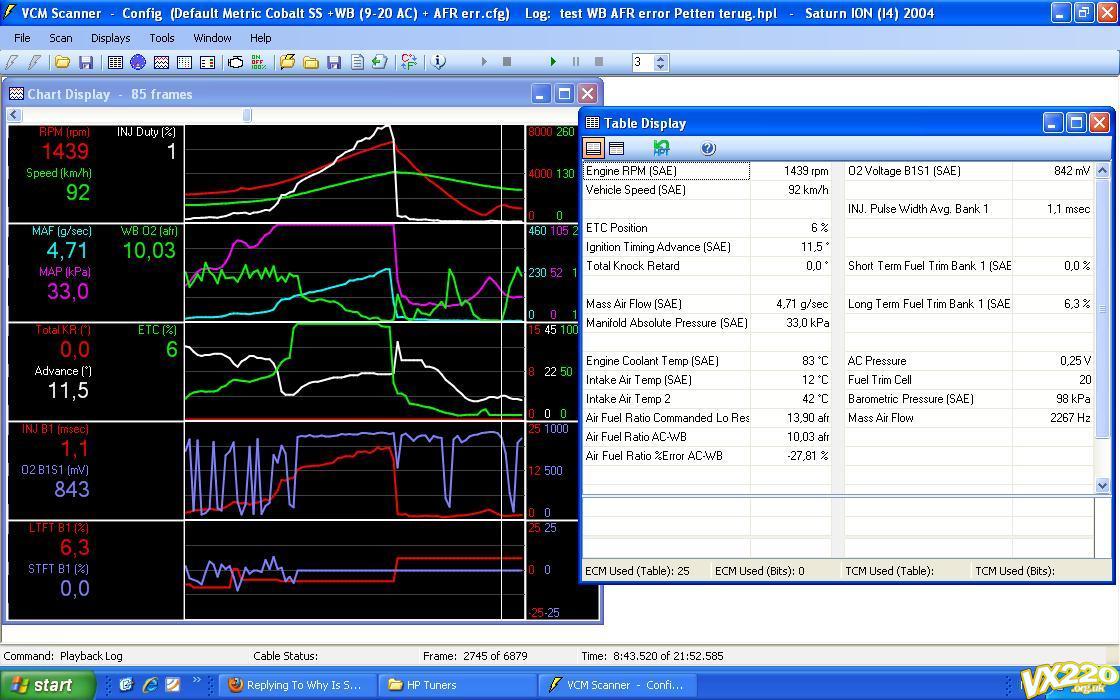Select the second table layout icon in Table Display
This screenshot has width=1120, height=700.
(x=616, y=148)
